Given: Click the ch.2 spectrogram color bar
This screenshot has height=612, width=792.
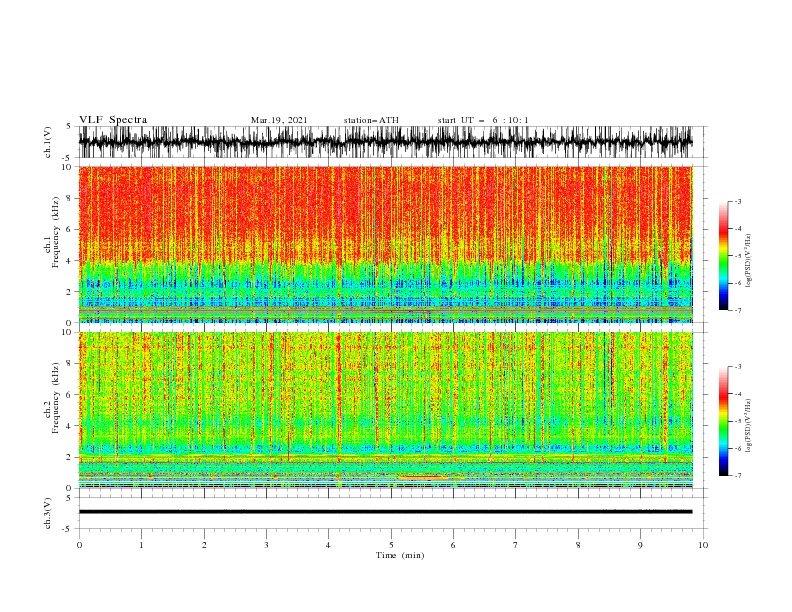Looking at the screenshot, I should click(723, 421).
